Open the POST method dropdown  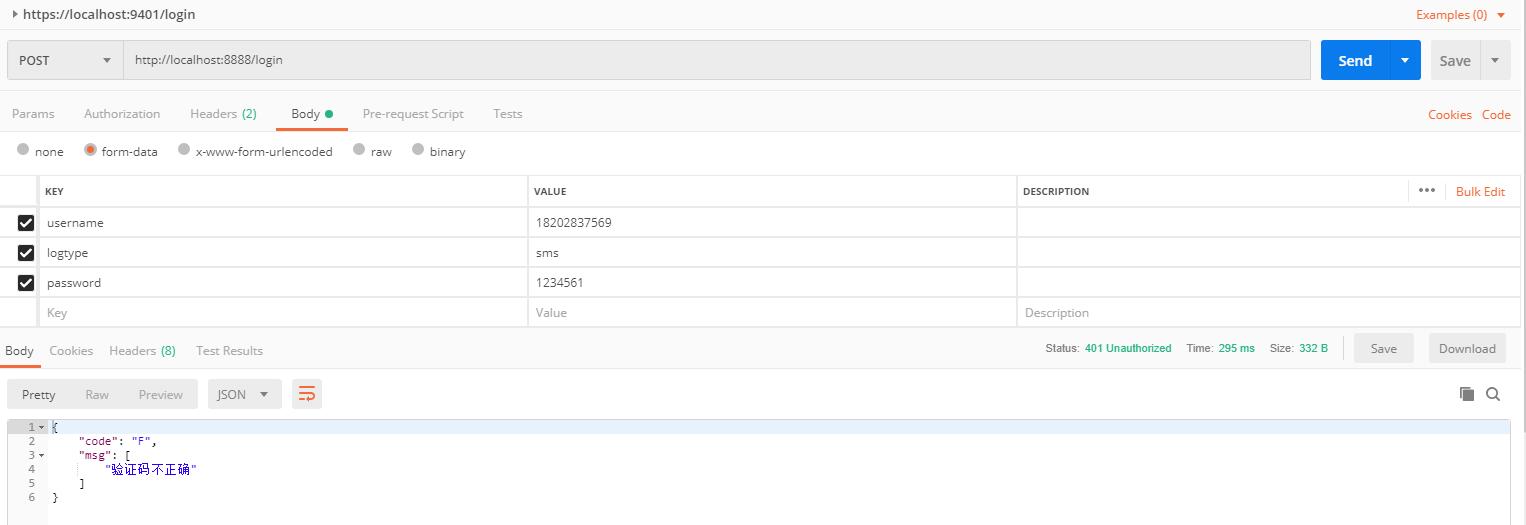tap(65, 60)
